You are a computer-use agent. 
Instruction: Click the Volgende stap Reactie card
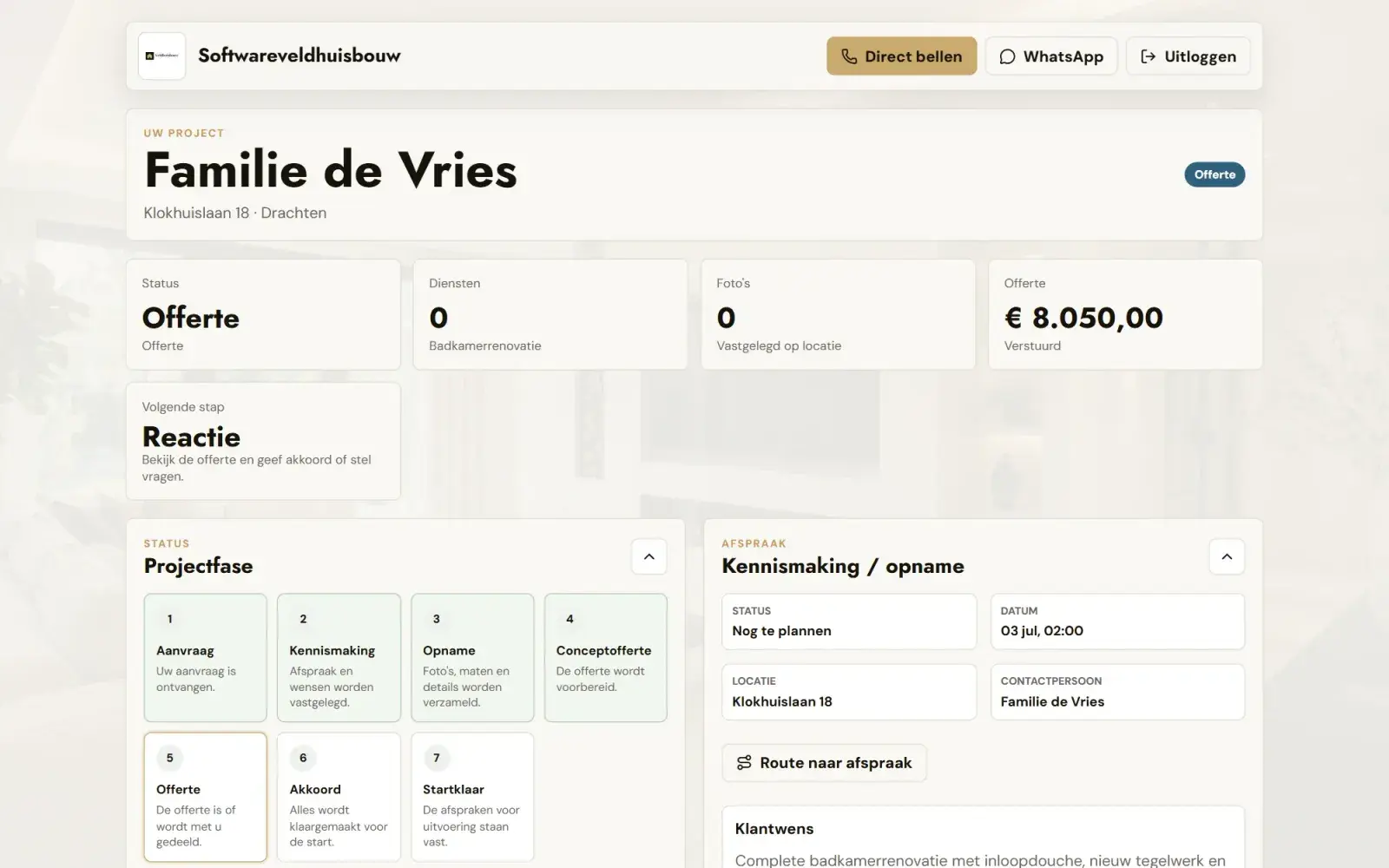click(x=263, y=441)
